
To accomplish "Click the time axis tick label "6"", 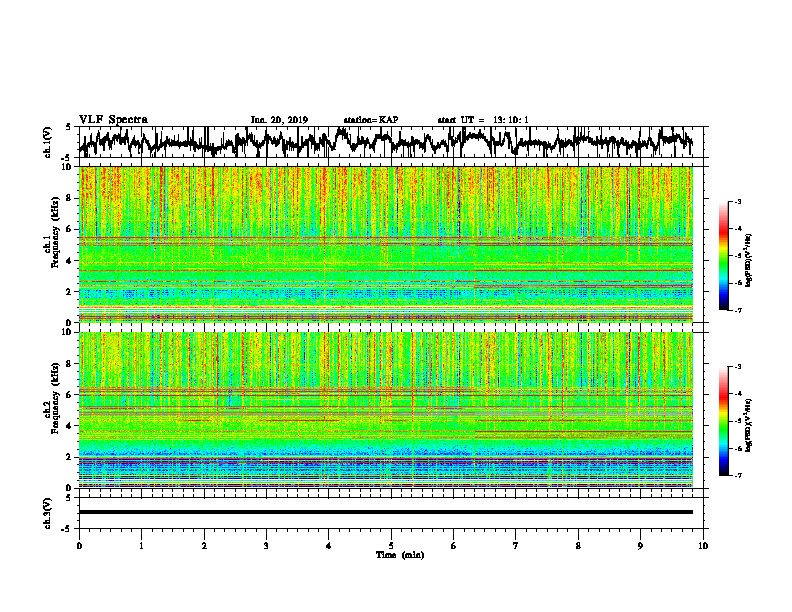I will 453,546.
